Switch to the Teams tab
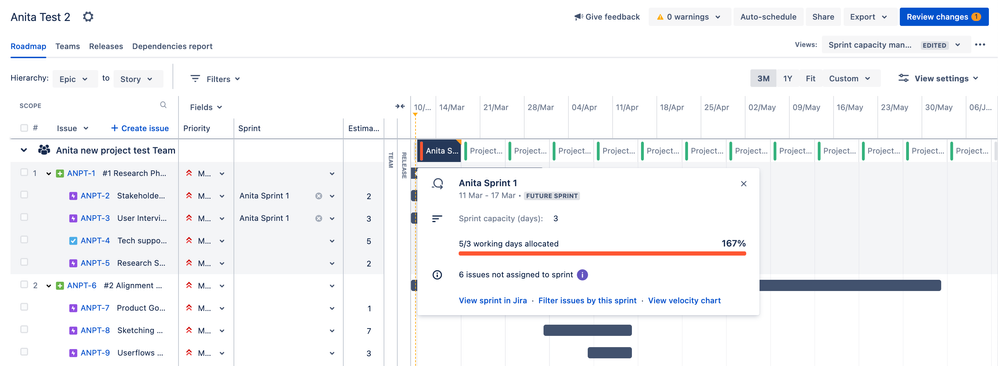This screenshot has width=998, height=366. tap(67, 46)
